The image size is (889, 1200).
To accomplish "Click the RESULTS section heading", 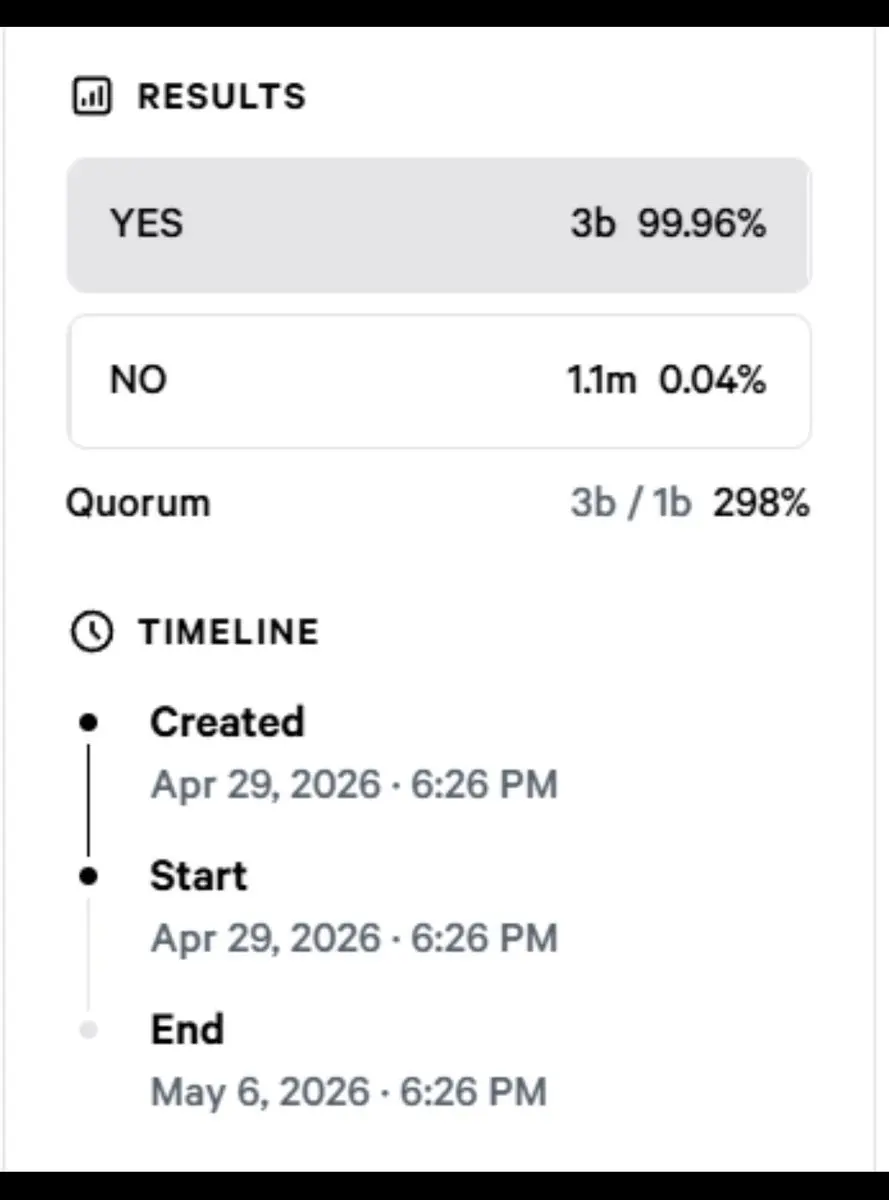I will pyautogui.click(x=221, y=97).
